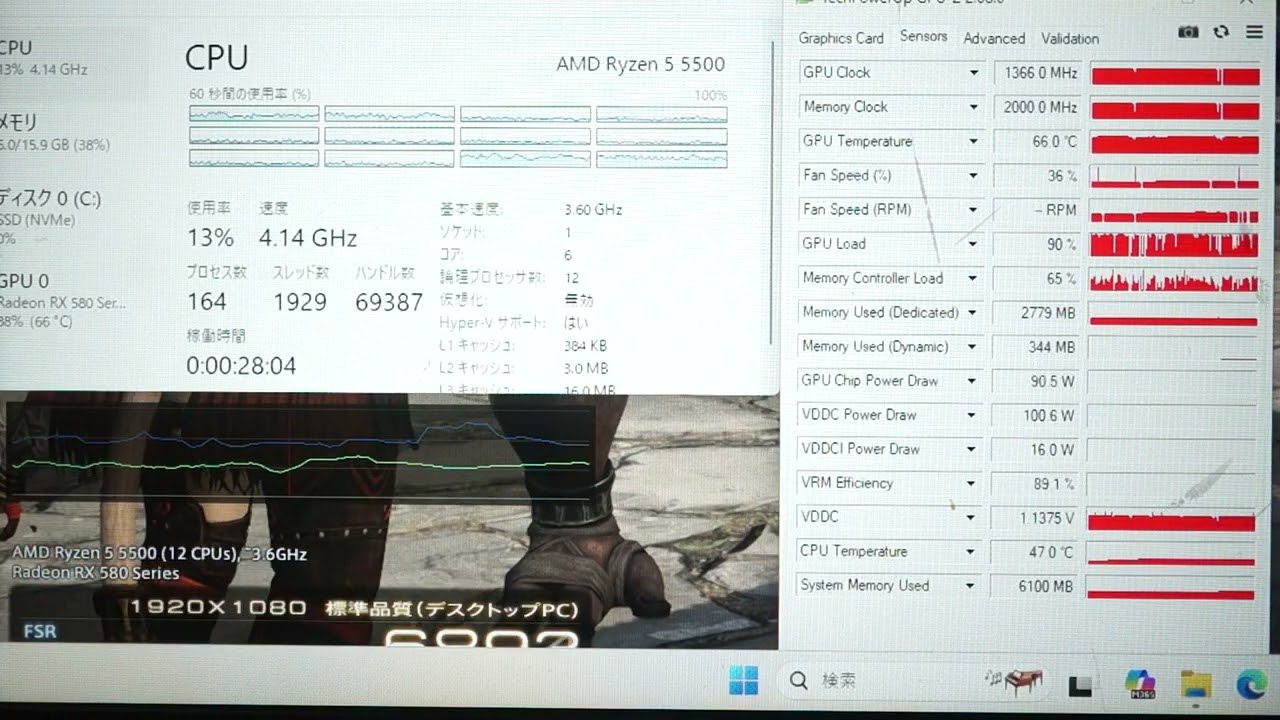Image resolution: width=1280 pixels, height=720 pixels.
Task: Expand the Memory Used (Dynamic) dropdown
Action: click(973, 346)
